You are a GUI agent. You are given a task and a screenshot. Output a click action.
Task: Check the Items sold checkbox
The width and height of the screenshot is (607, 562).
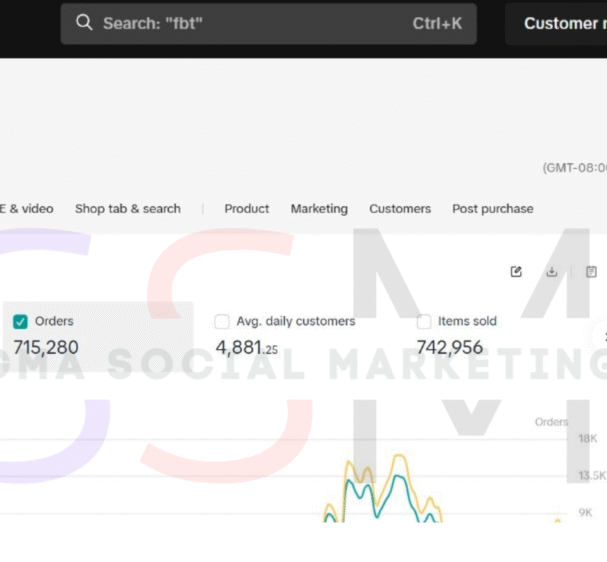pyautogui.click(x=424, y=322)
